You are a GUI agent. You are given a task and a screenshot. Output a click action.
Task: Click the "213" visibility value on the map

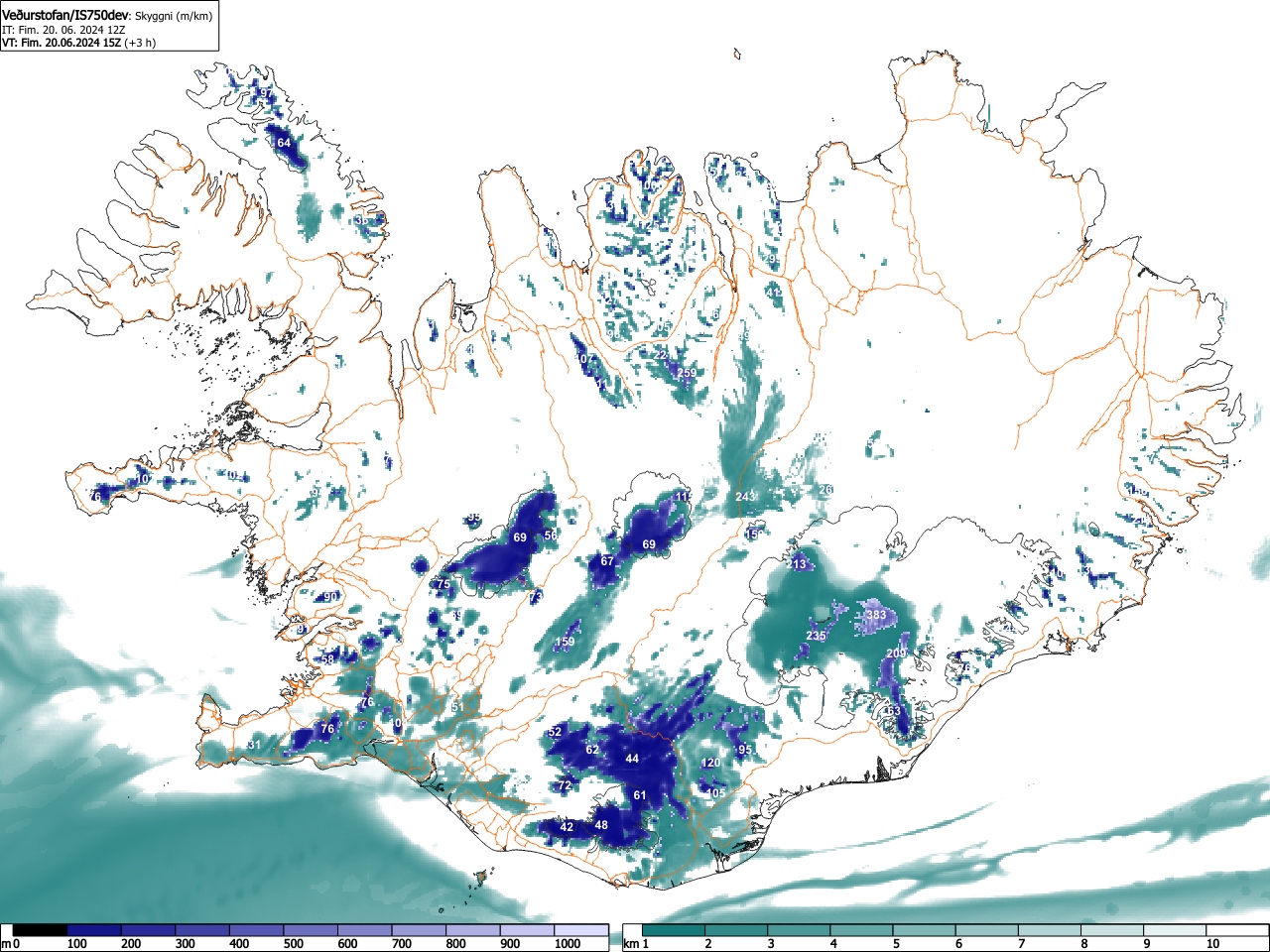point(798,564)
